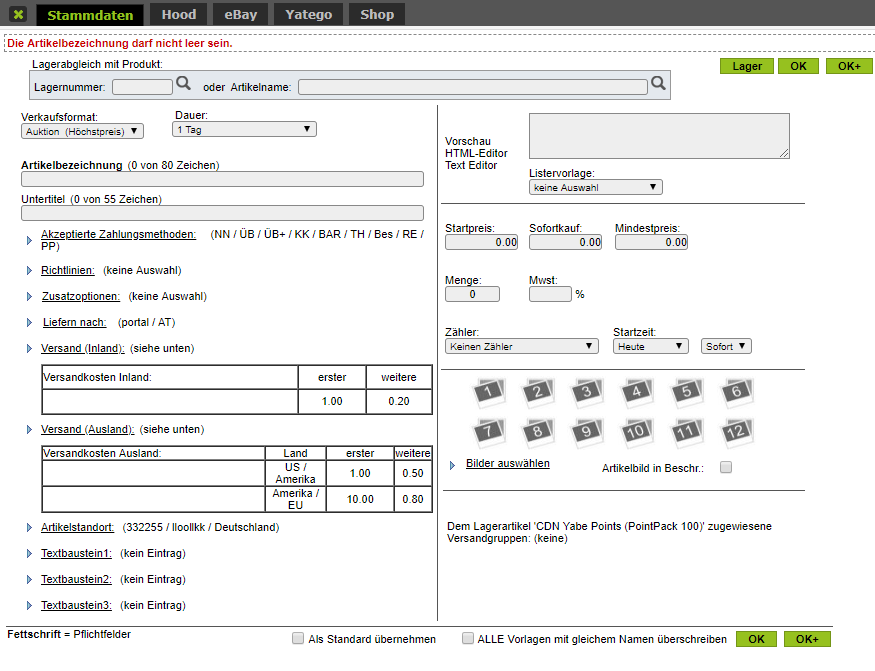This screenshot has width=875, height=671.
Task: Switch to the eBay tab
Action: (241, 15)
